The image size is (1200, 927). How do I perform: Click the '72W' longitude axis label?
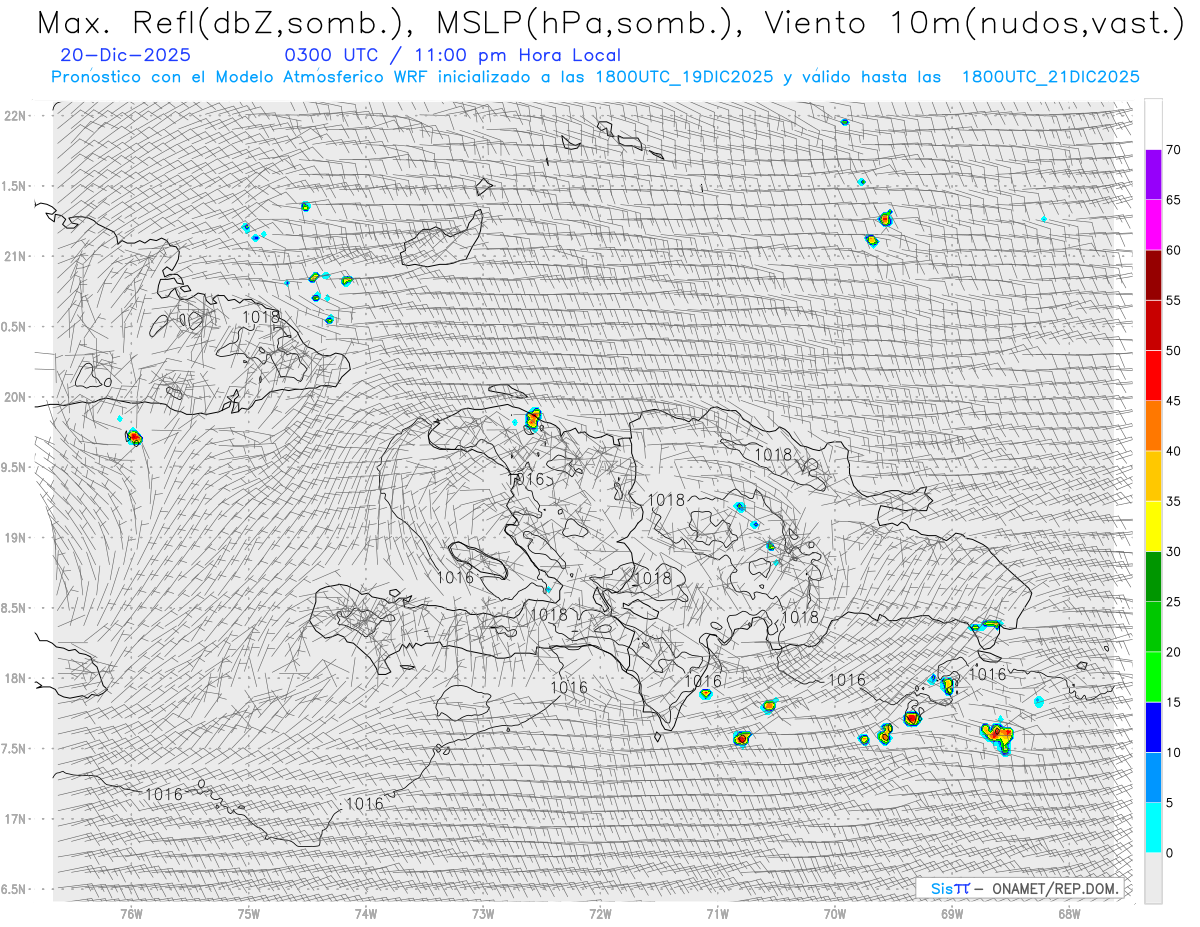click(x=600, y=913)
